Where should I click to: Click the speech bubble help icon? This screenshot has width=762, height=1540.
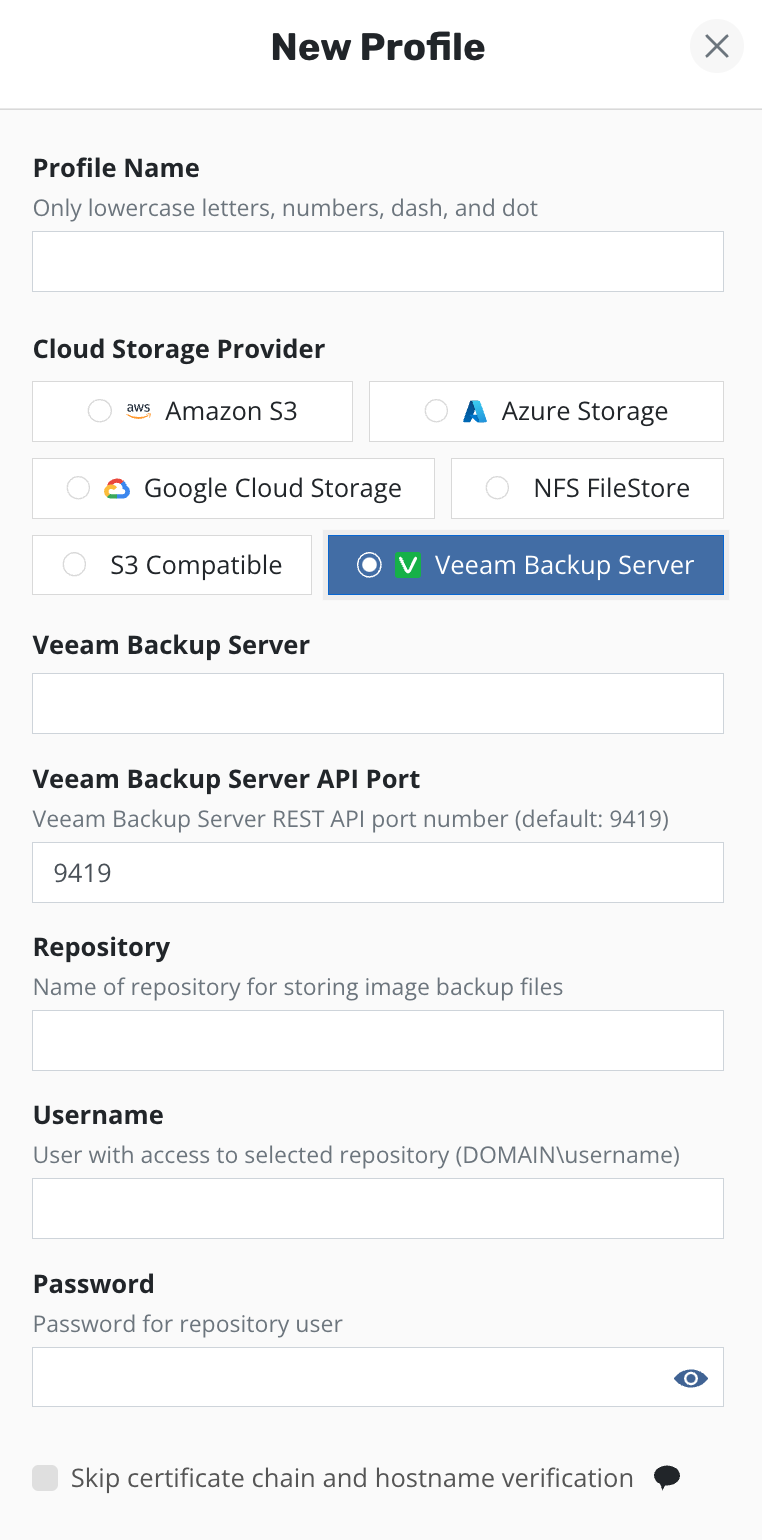pos(667,1478)
